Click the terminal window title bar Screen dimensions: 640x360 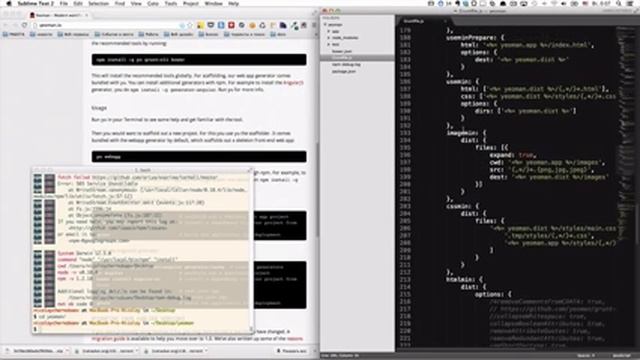[143, 170]
